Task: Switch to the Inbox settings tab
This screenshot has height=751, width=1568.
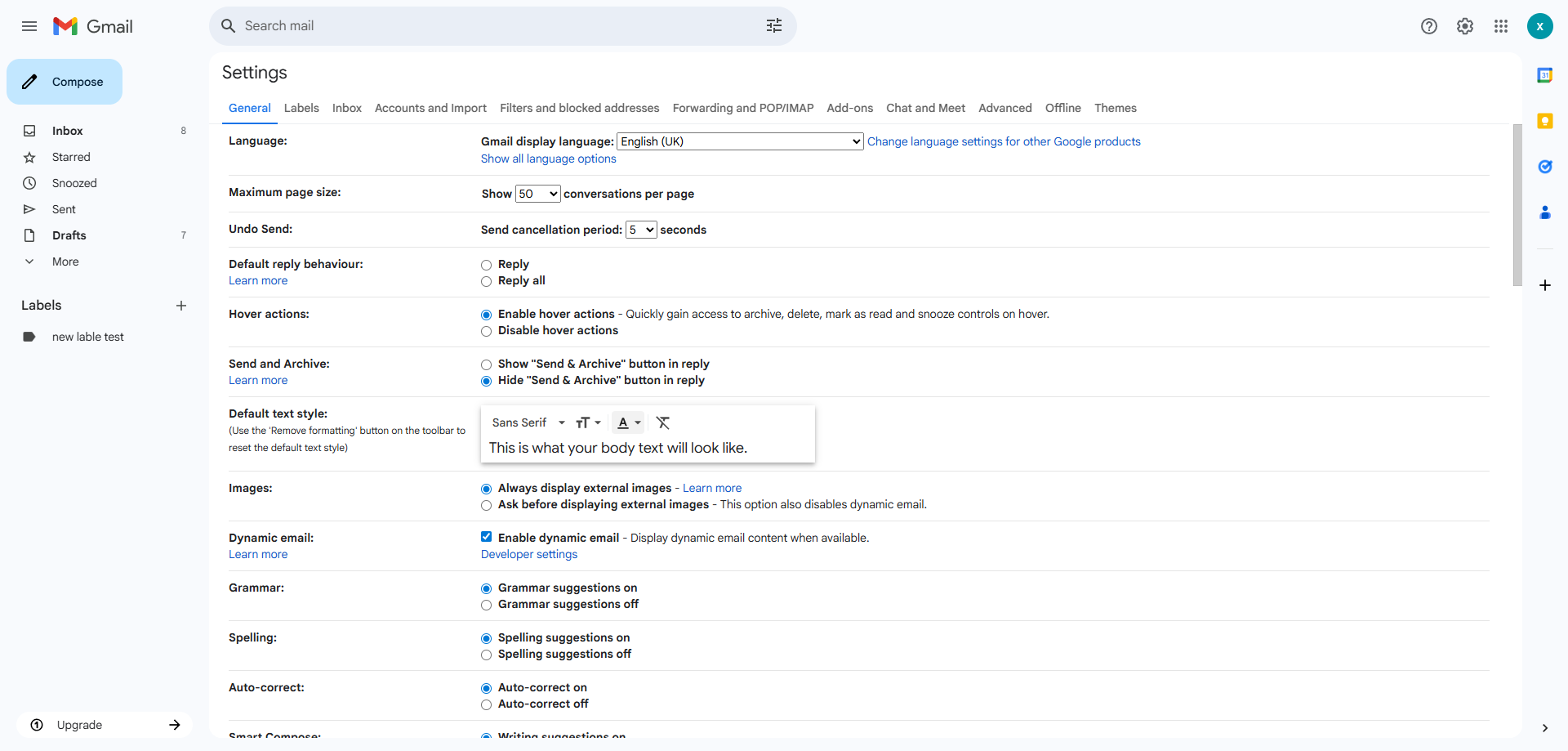Action: point(347,108)
